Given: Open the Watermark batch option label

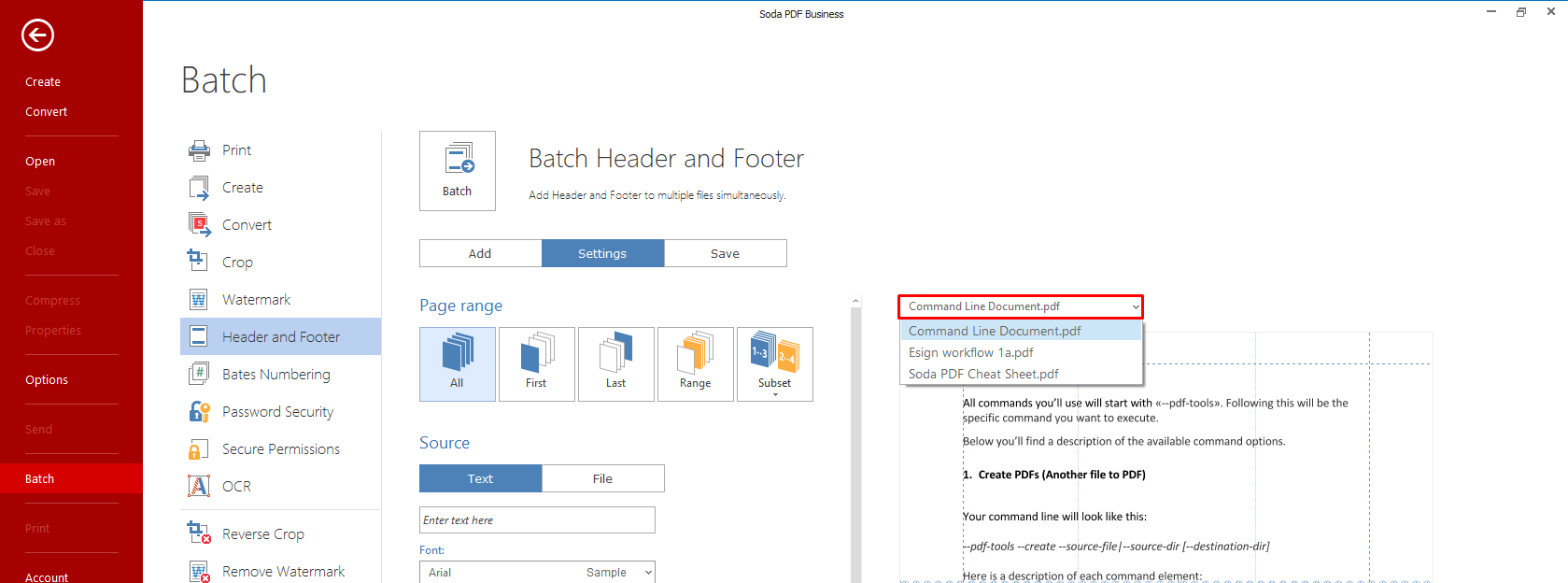Looking at the screenshot, I should (x=257, y=300).
